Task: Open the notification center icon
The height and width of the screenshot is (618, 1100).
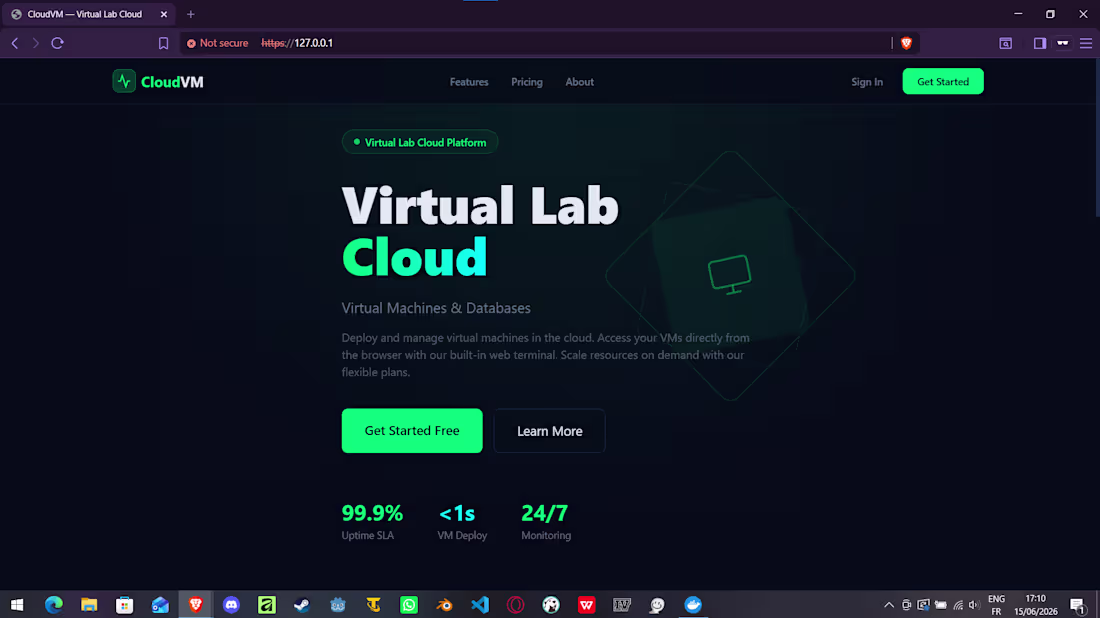Action: point(1078,605)
